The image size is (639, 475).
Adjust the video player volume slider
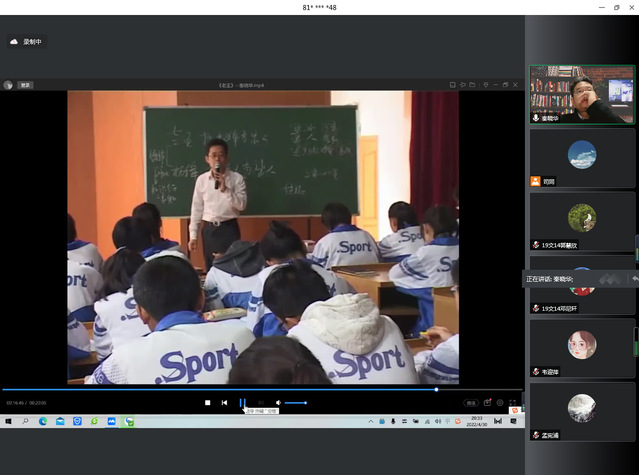(296, 403)
